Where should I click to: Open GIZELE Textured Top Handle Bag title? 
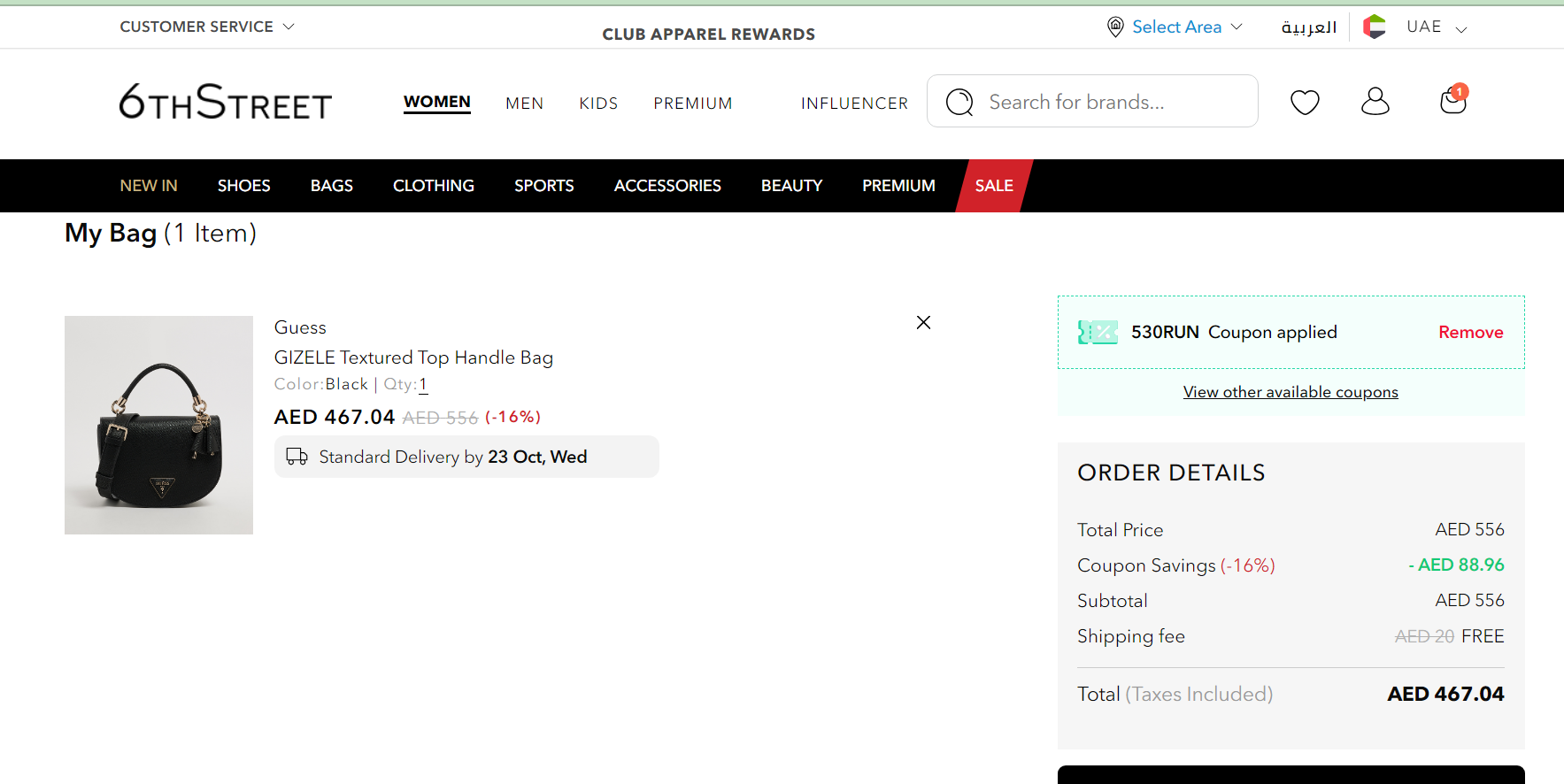click(413, 357)
